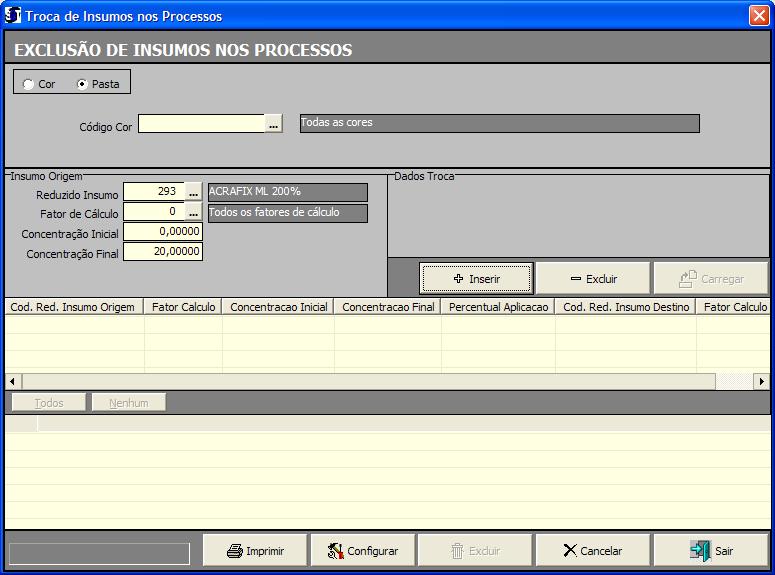The image size is (775, 575).
Task: Open Código Cor lookup ellipsis button
Action: (274, 124)
